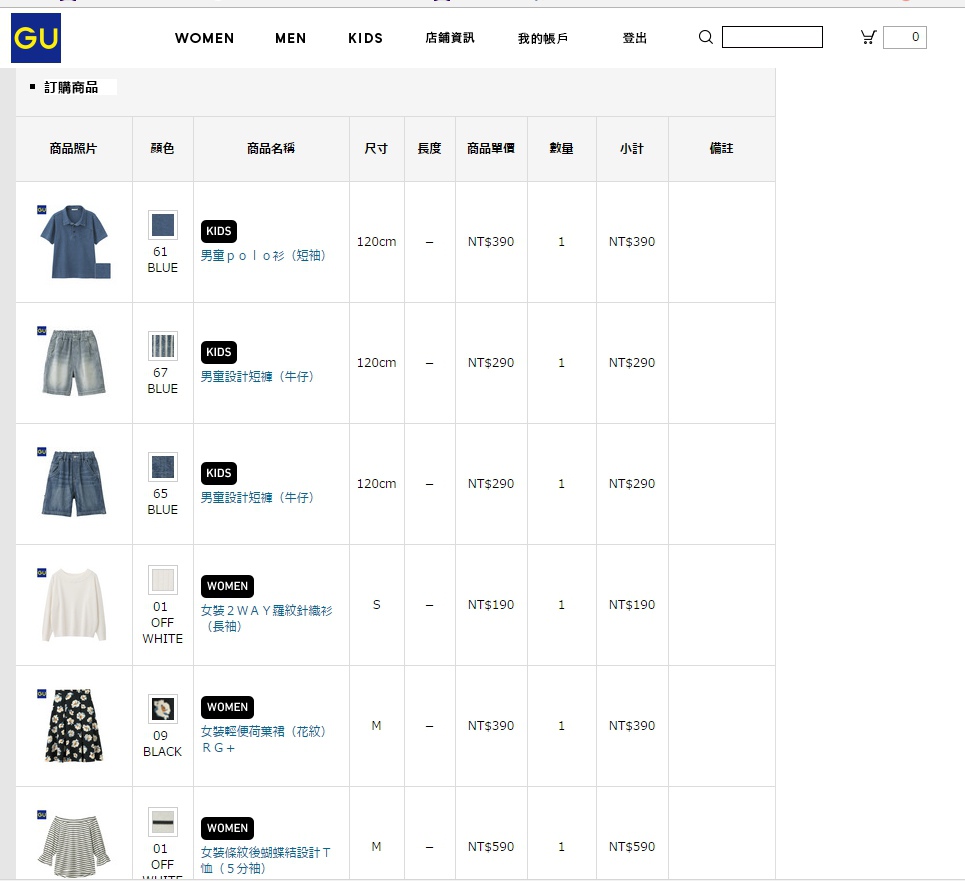This screenshot has height=881, width=965.
Task: Open link 女裝條紋後蝴蝶結設計T恤（5分袖）
Action: point(266,860)
